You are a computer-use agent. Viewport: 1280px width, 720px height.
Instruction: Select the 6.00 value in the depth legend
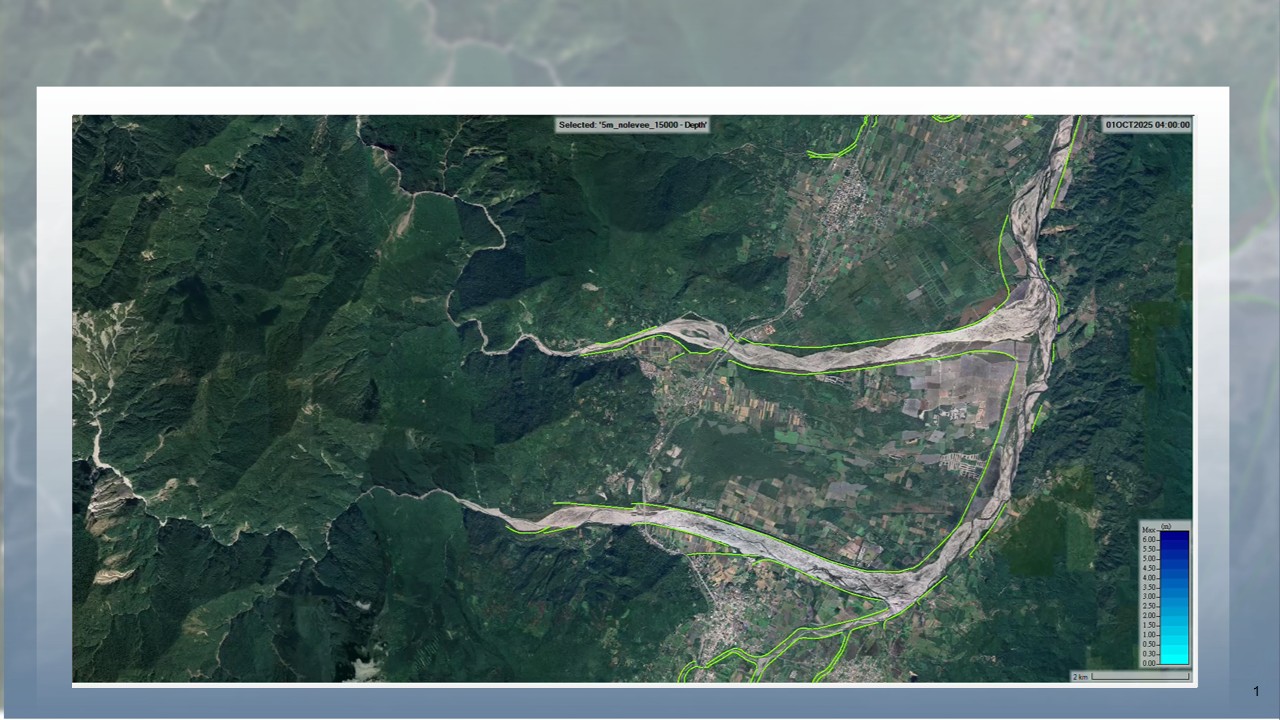point(1149,540)
